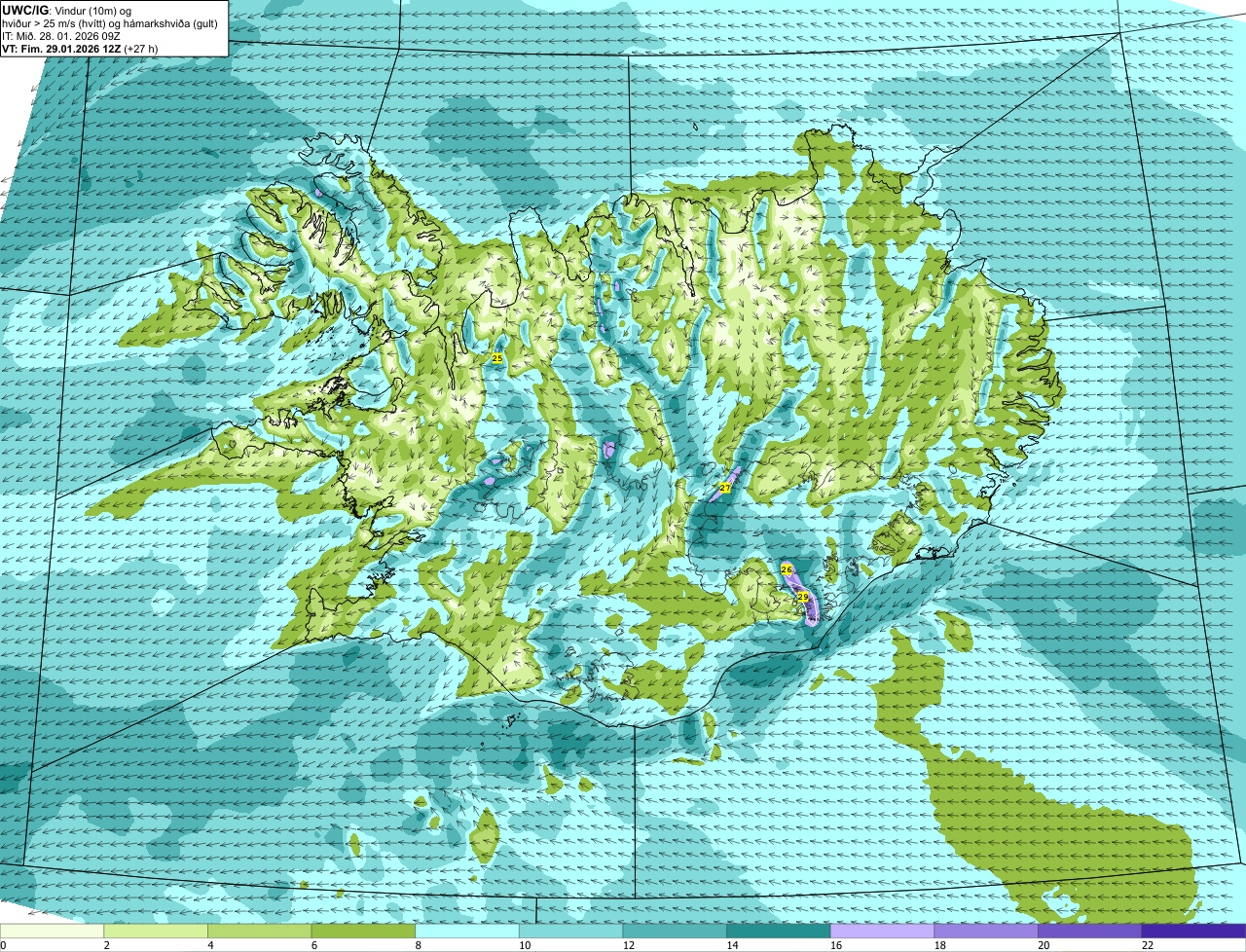Select the 2–4 m/s legend color swatch
The width and height of the screenshot is (1246, 952).
(156, 932)
